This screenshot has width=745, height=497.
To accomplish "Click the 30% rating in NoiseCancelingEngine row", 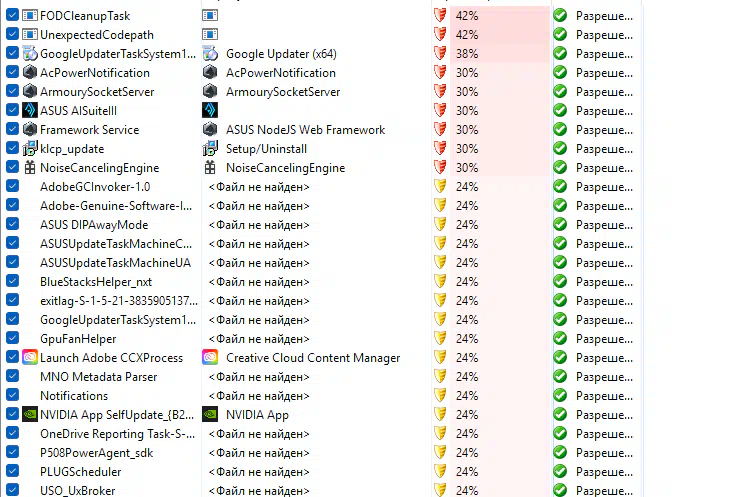I will [467, 168].
